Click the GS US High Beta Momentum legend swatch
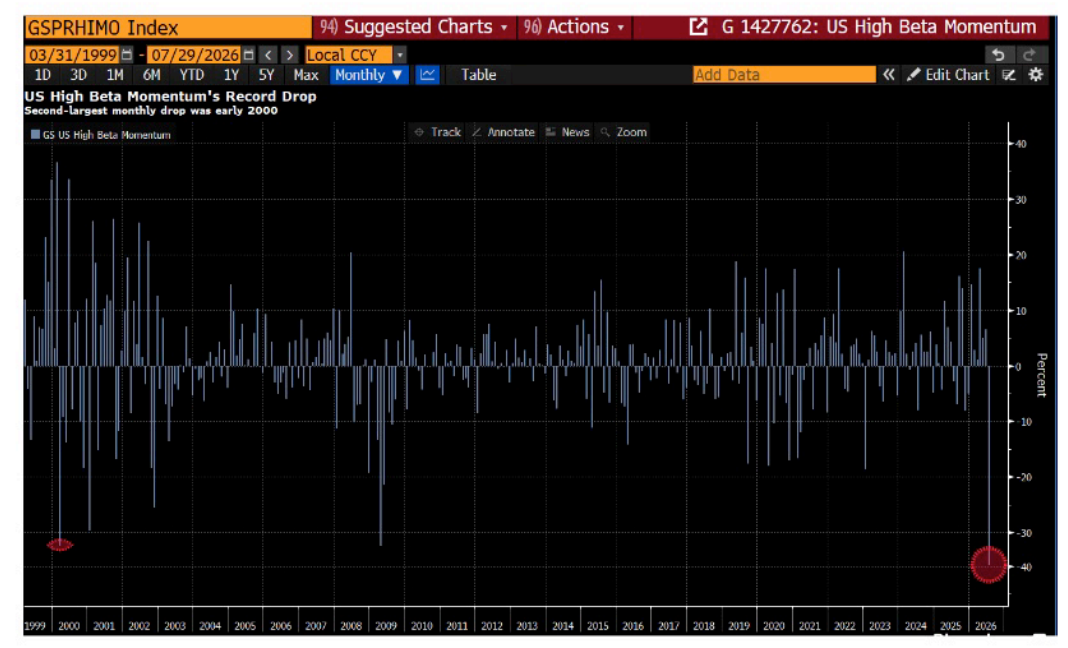 point(35,135)
